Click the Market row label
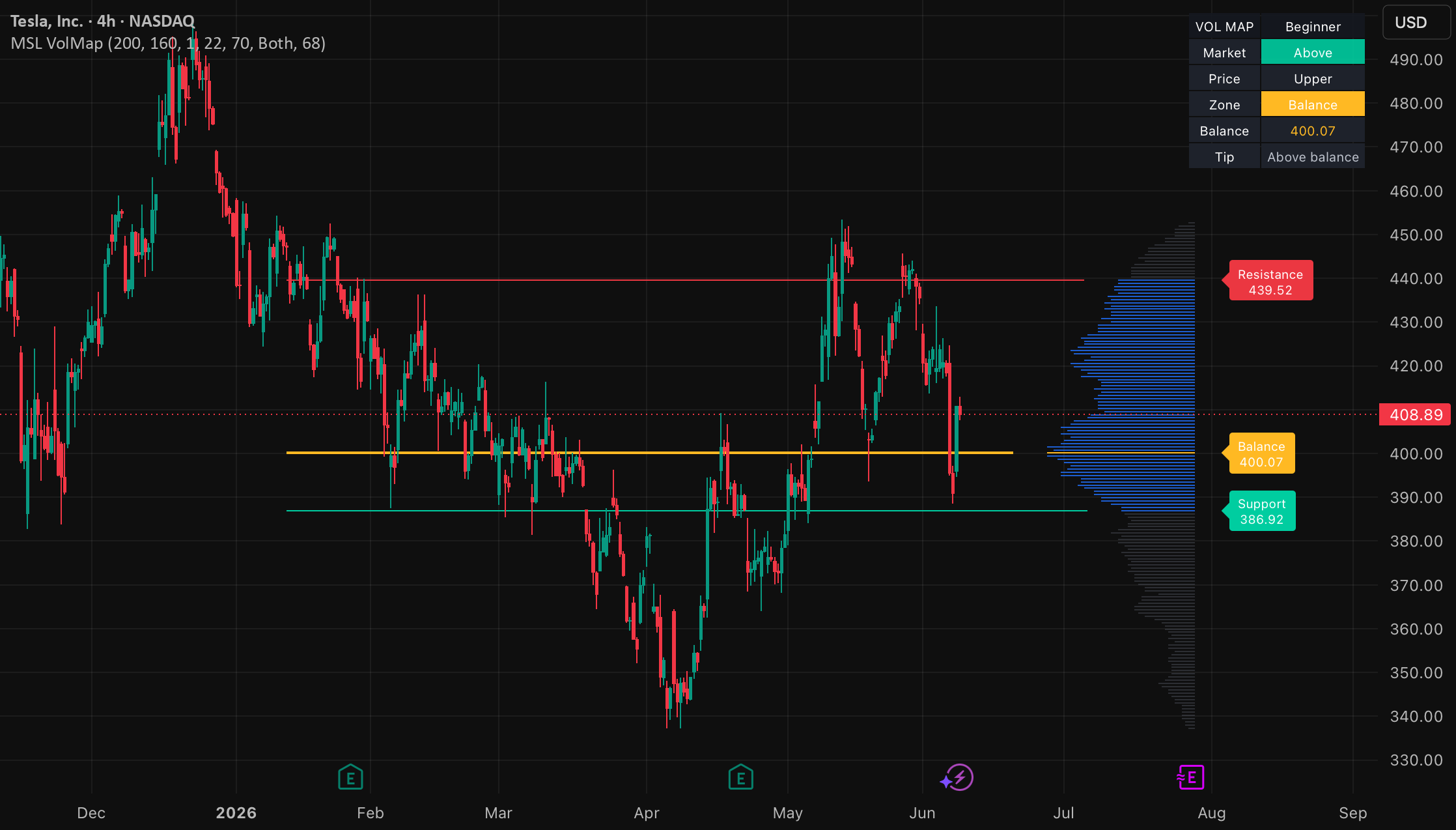The image size is (1456, 830). point(1224,52)
